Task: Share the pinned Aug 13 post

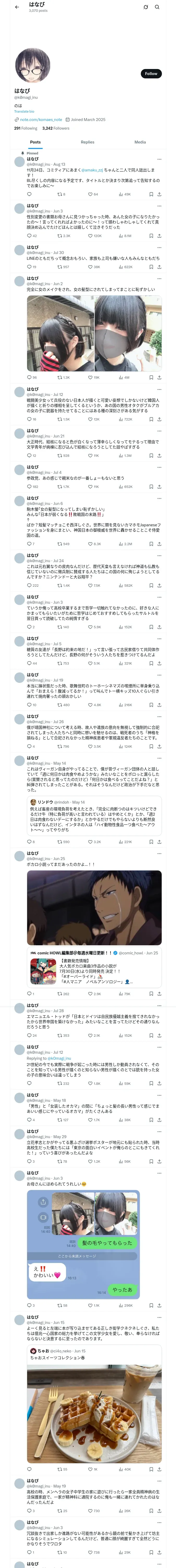Action: pyautogui.click(x=159, y=194)
